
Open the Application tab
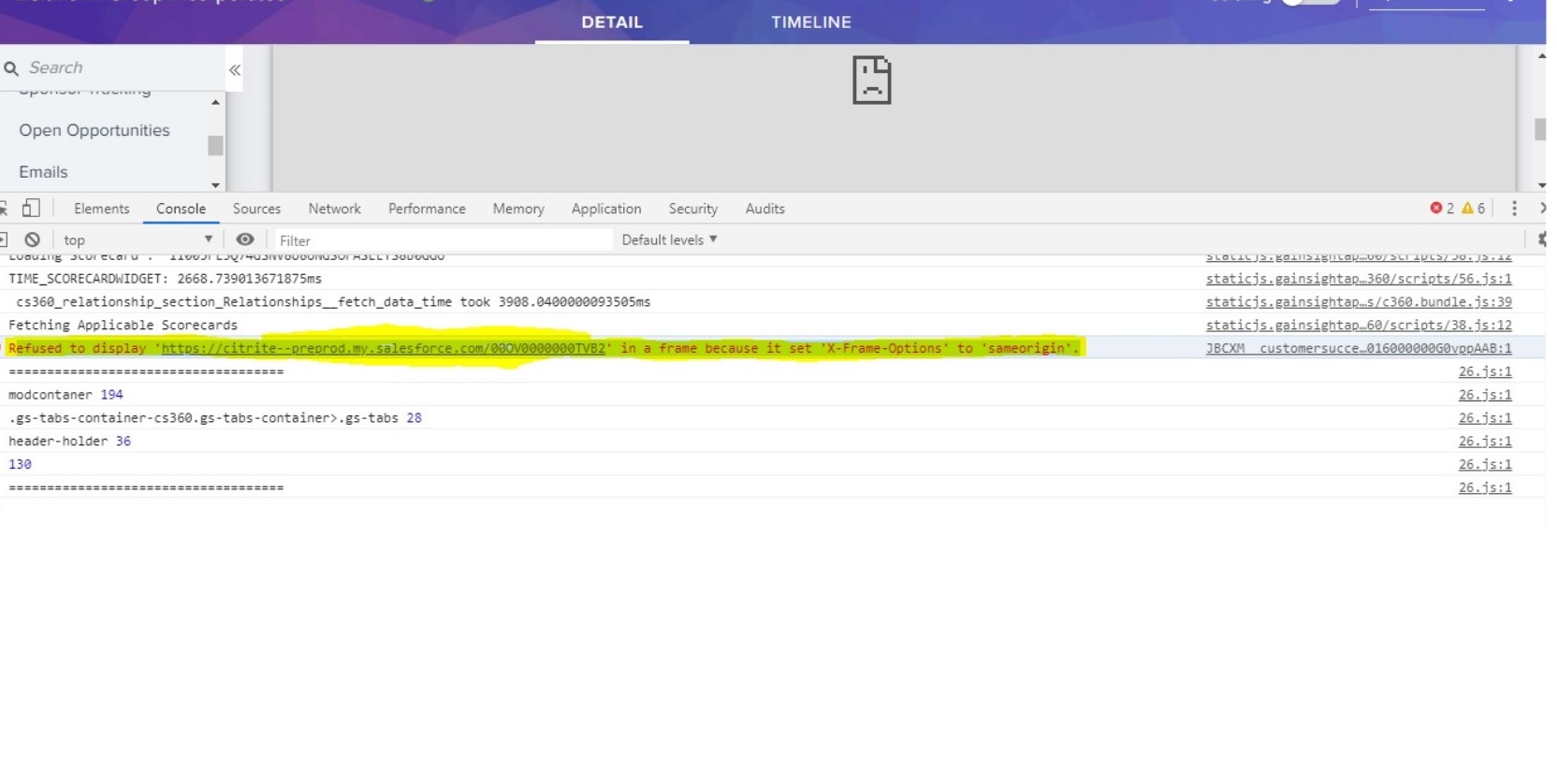606,209
